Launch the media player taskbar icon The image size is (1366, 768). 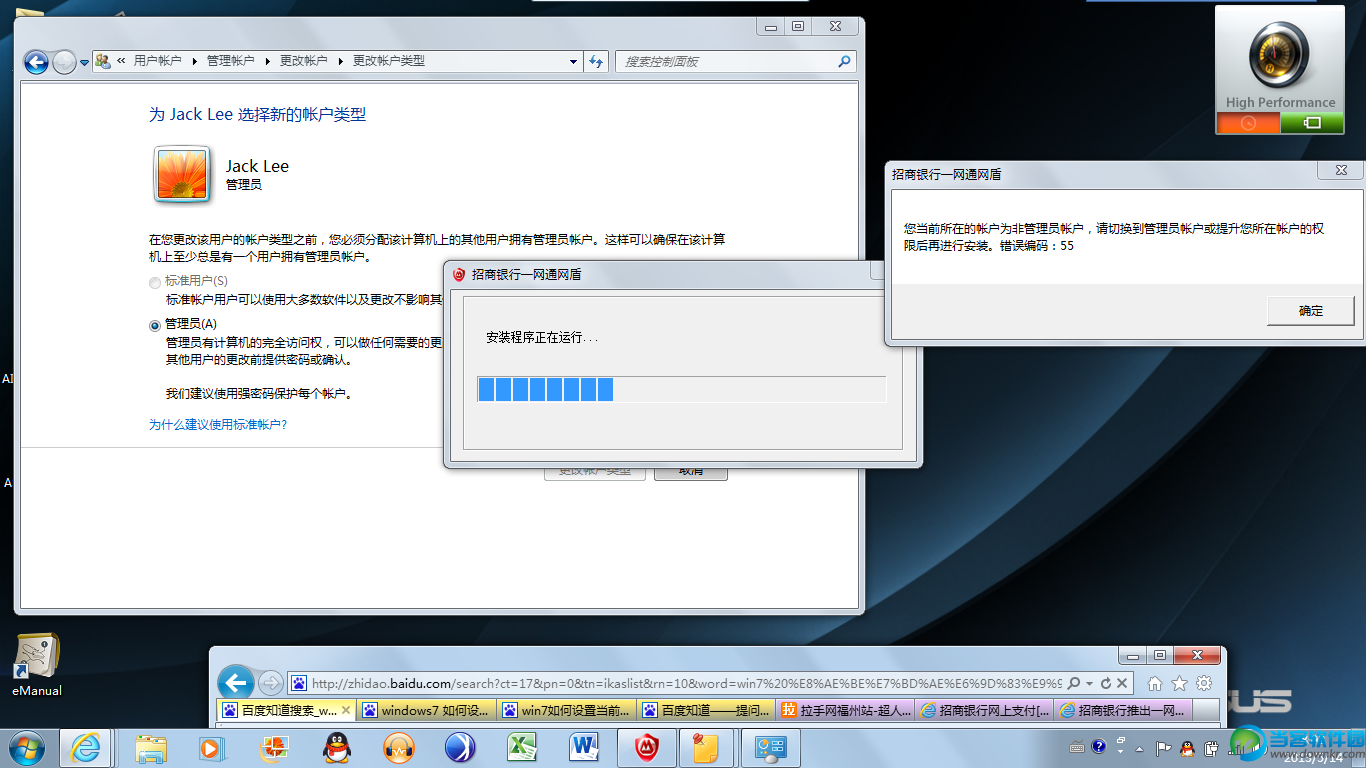210,748
